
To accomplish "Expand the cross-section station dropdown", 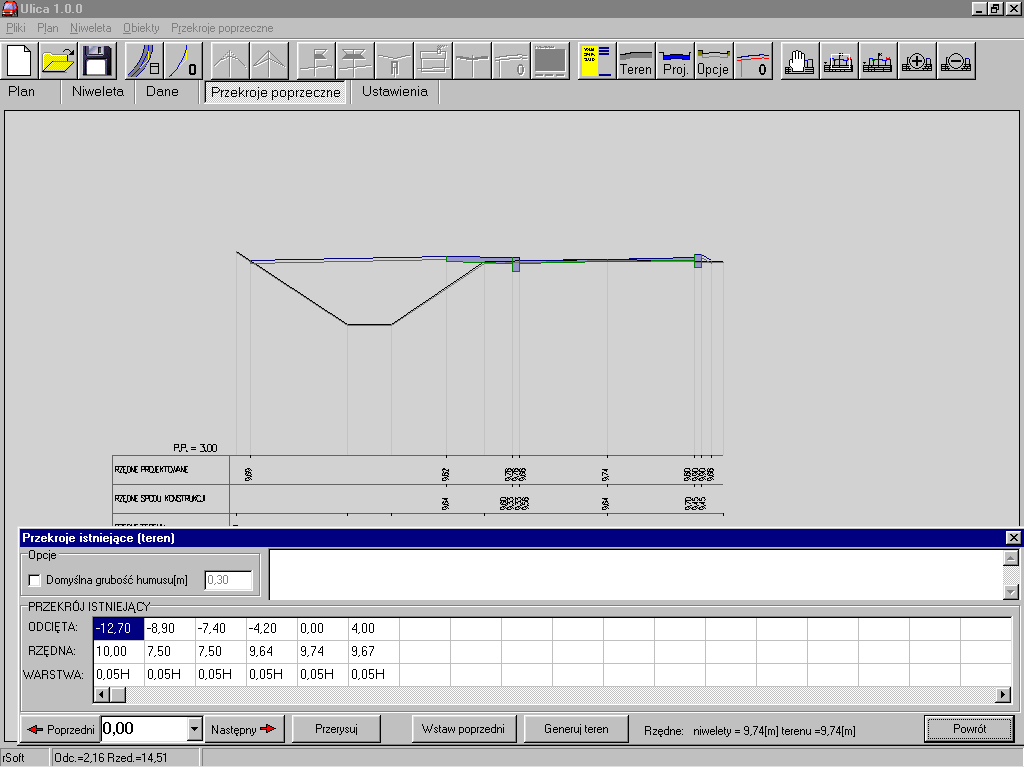I will click(195, 729).
